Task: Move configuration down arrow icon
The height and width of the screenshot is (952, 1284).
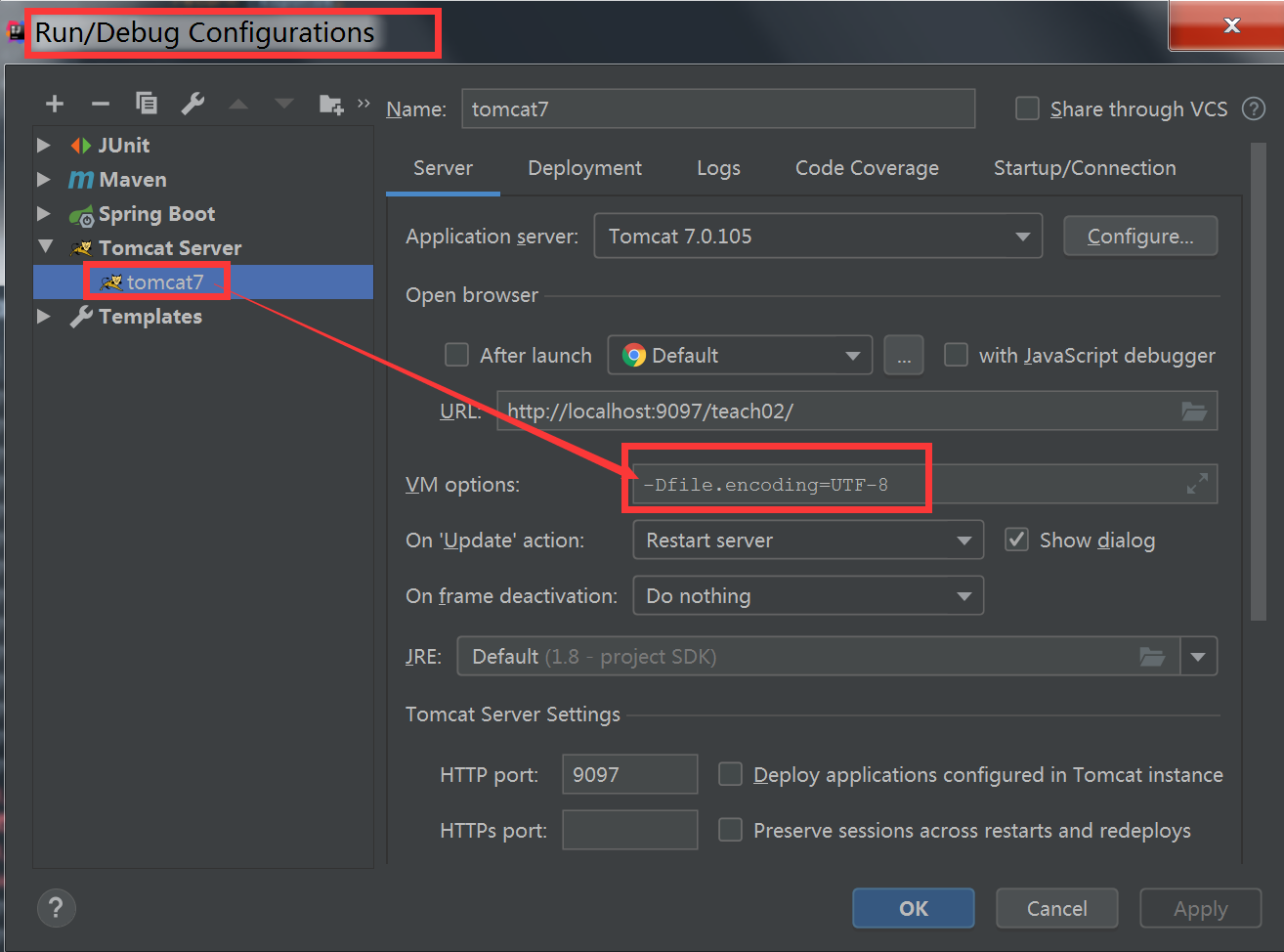Action: pyautogui.click(x=284, y=104)
